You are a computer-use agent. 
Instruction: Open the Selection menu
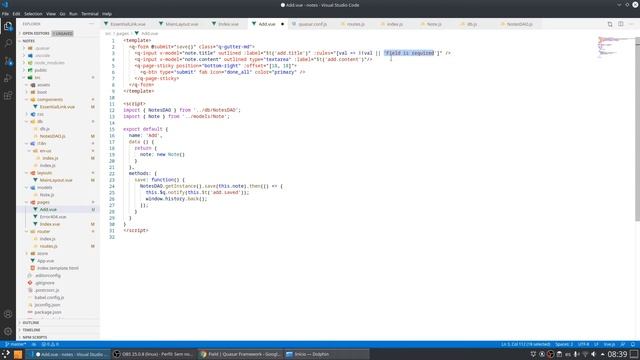33,14
